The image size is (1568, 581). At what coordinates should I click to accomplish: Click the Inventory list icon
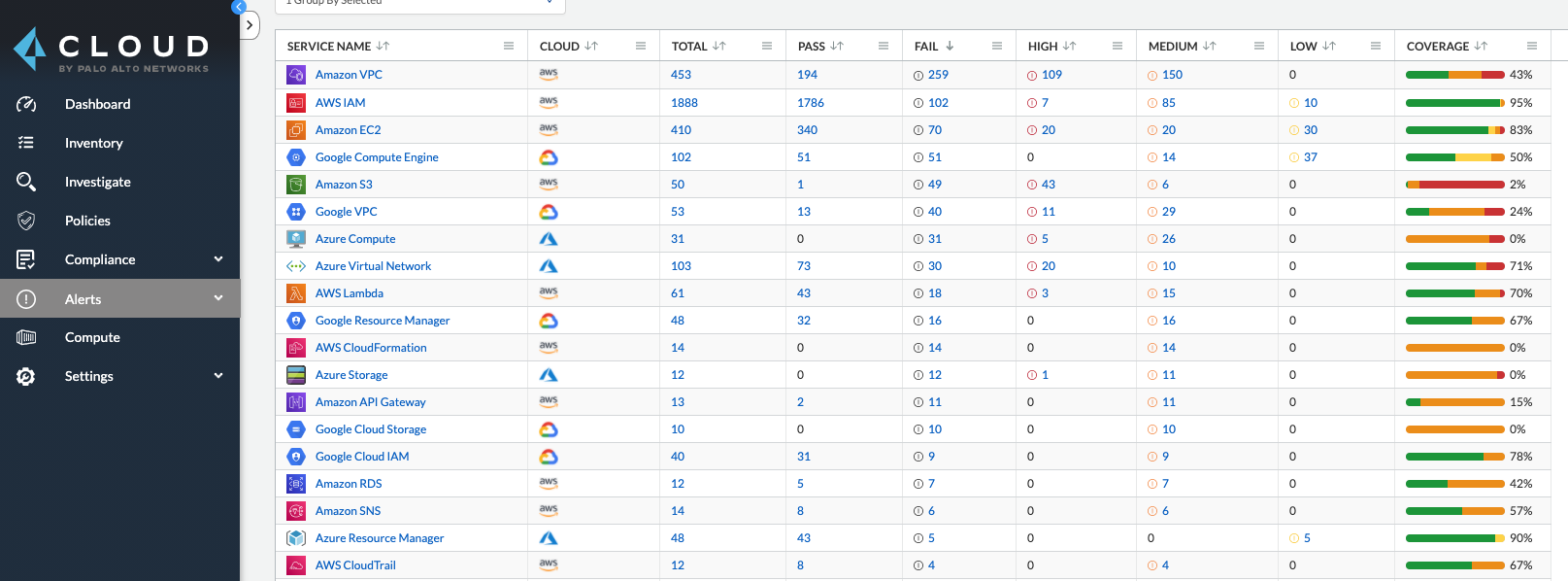click(x=26, y=143)
